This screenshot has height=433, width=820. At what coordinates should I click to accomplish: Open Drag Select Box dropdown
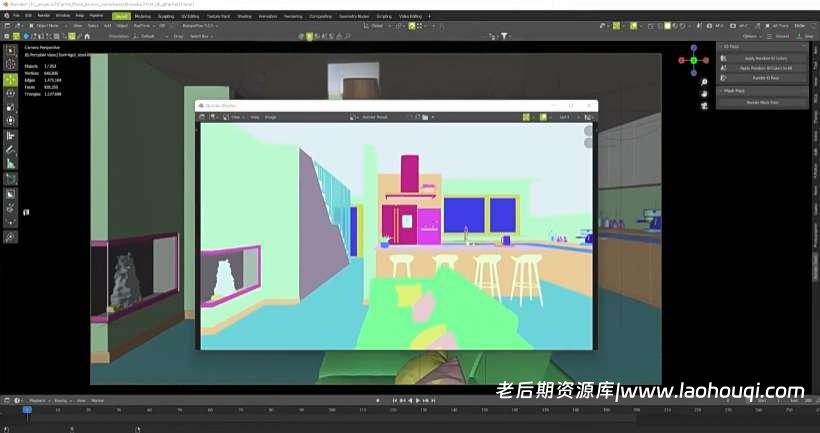point(201,36)
